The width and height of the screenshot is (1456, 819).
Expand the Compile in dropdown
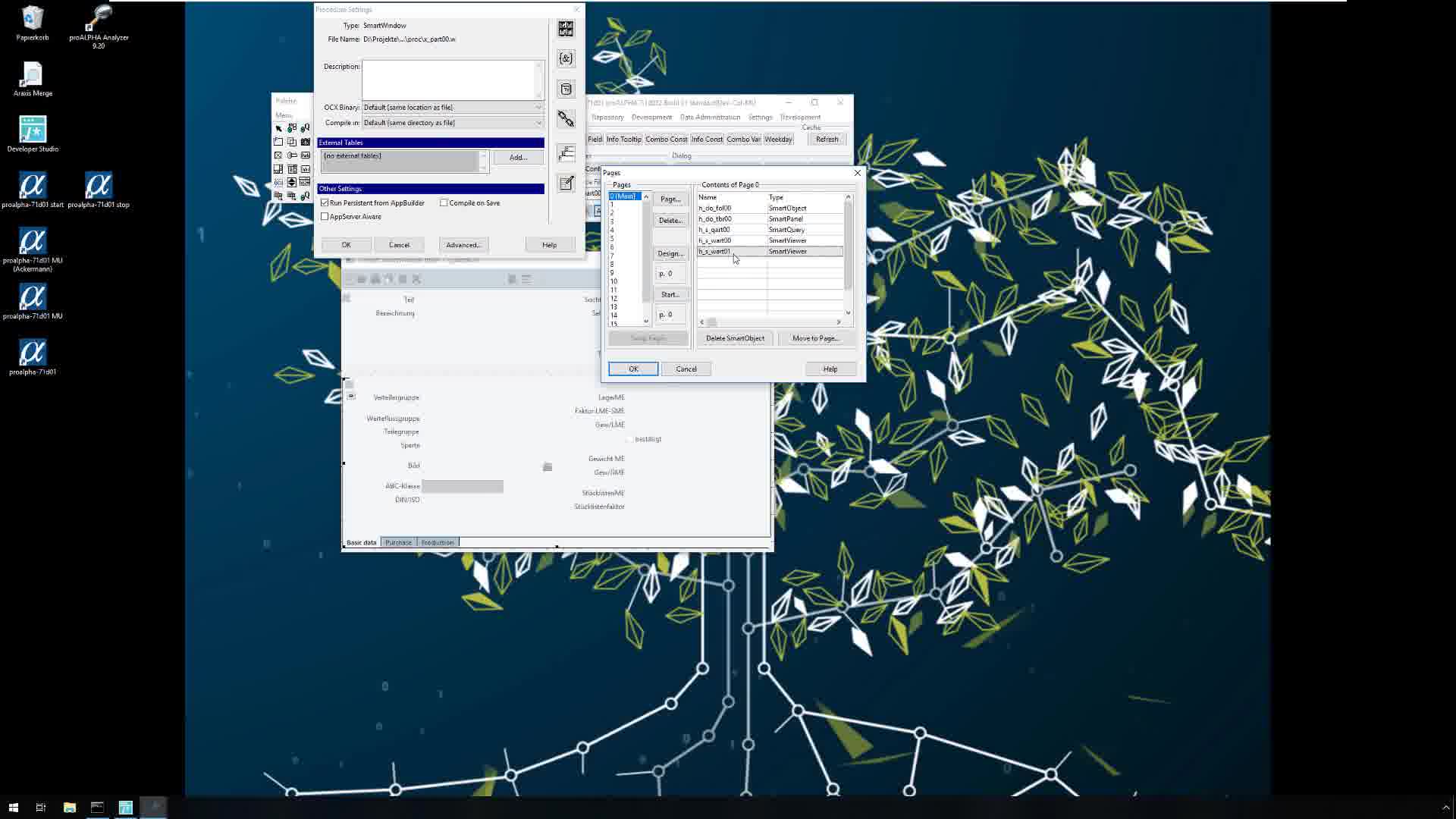(538, 123)
